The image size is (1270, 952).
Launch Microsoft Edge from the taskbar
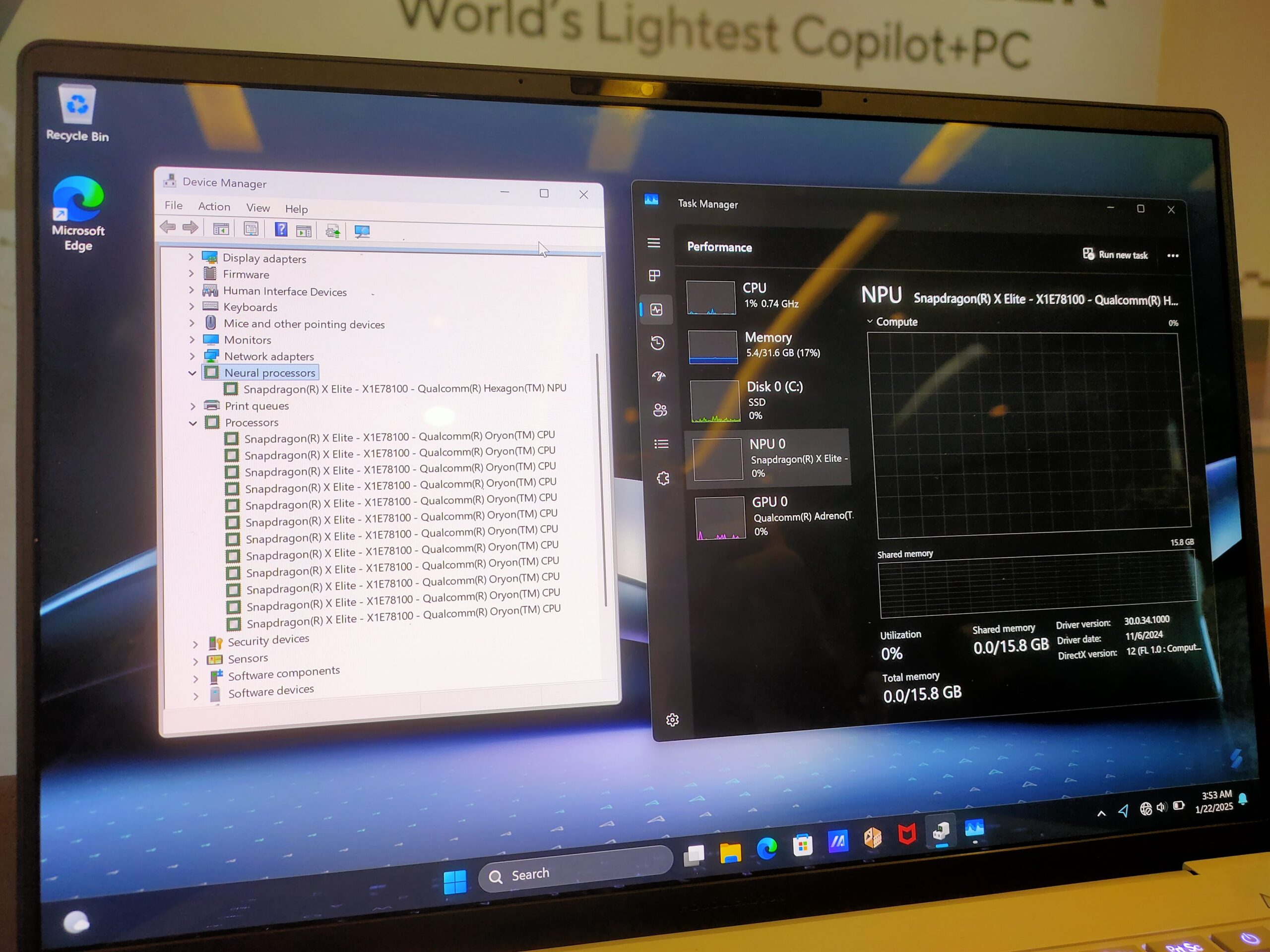766,848
